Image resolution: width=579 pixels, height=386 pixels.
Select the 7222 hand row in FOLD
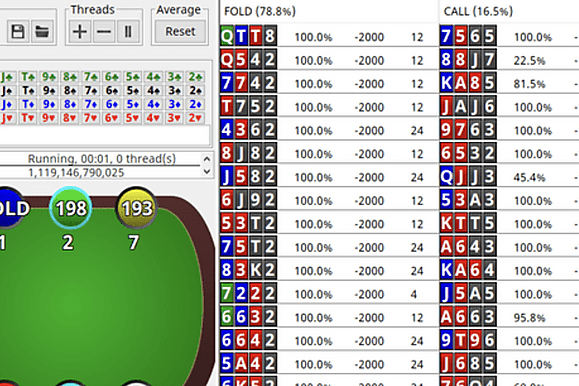[x=329, y=294]
